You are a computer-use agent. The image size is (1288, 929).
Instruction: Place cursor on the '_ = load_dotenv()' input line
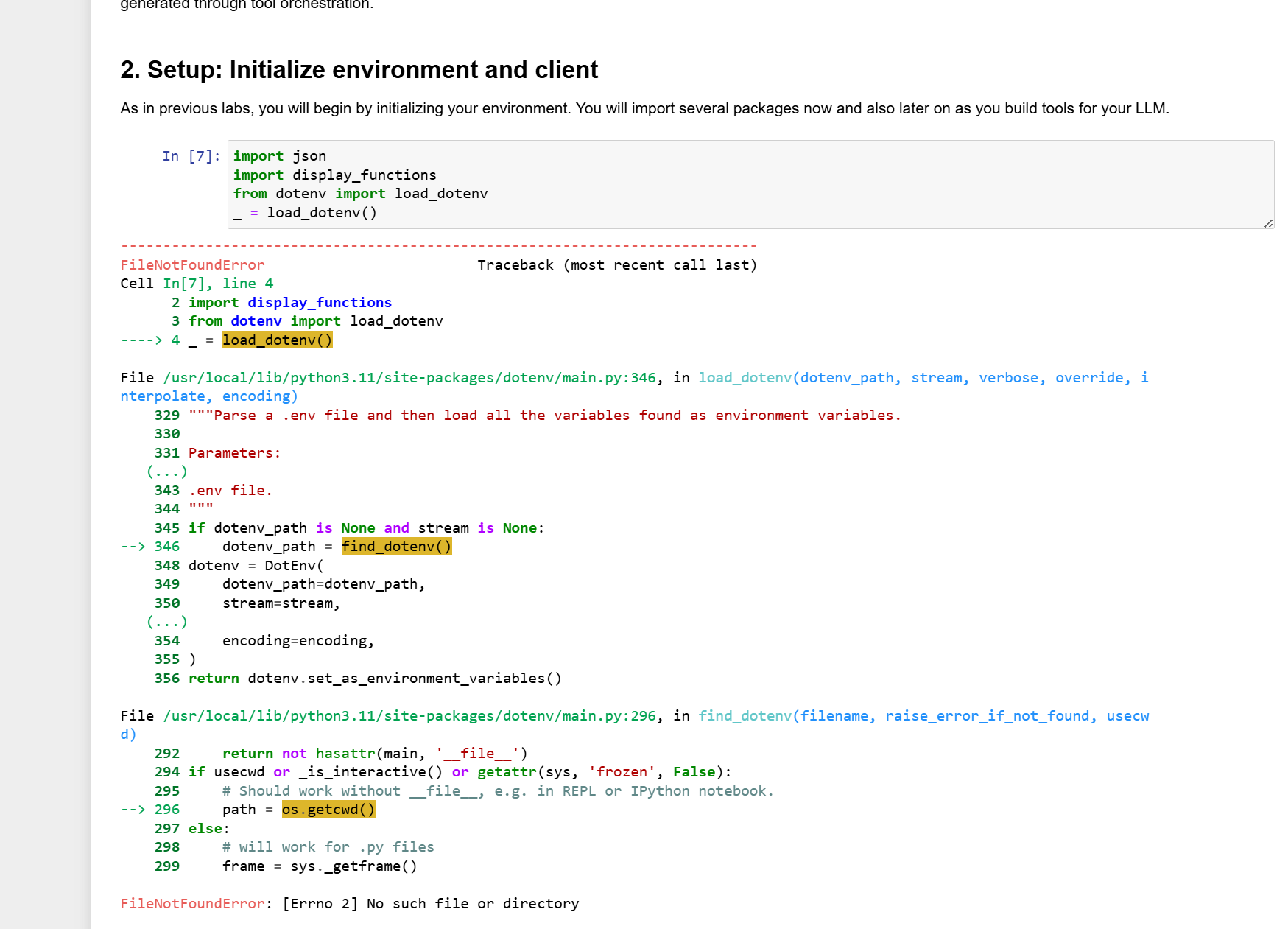pos(305,213)
